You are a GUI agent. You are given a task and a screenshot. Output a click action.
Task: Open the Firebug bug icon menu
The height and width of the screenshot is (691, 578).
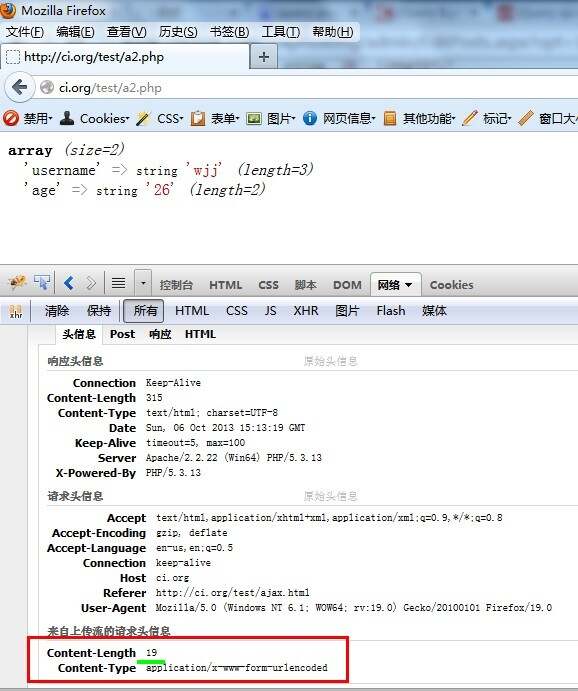coord(17,282)
